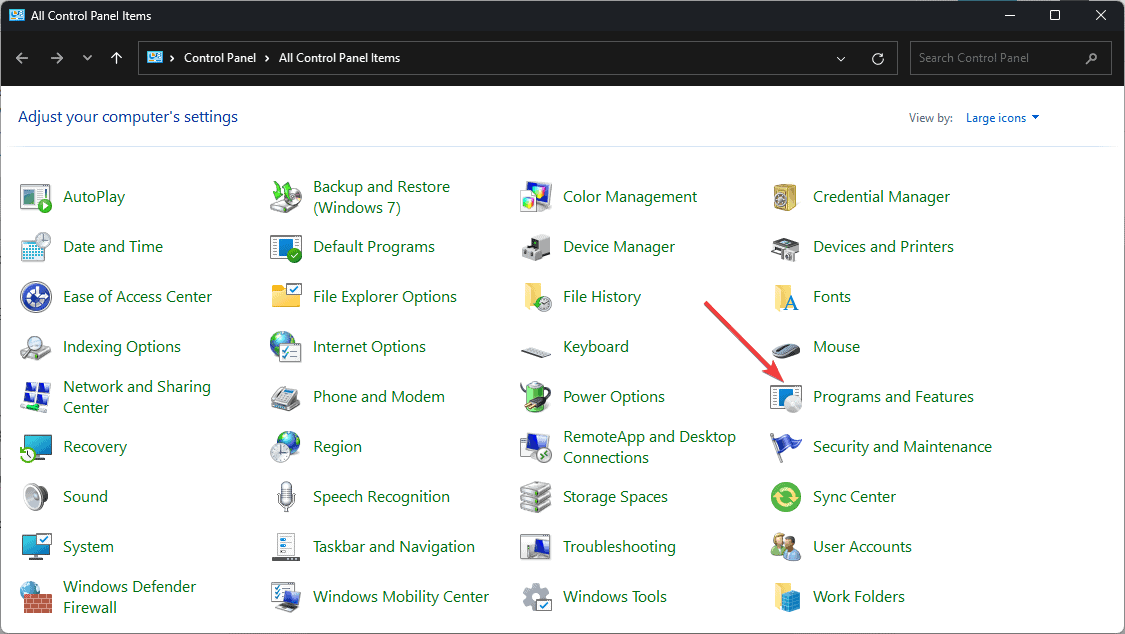Open the Troubleshooting link

[x=619, y=547]
